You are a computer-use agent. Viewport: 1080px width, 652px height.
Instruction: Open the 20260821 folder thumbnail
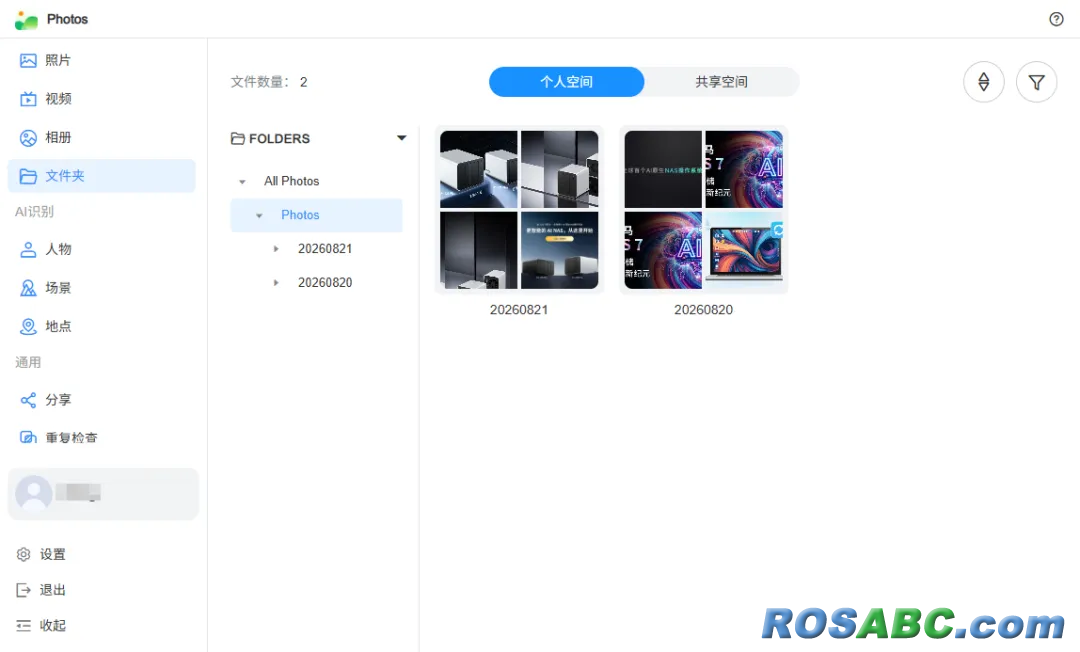point(519,210)
